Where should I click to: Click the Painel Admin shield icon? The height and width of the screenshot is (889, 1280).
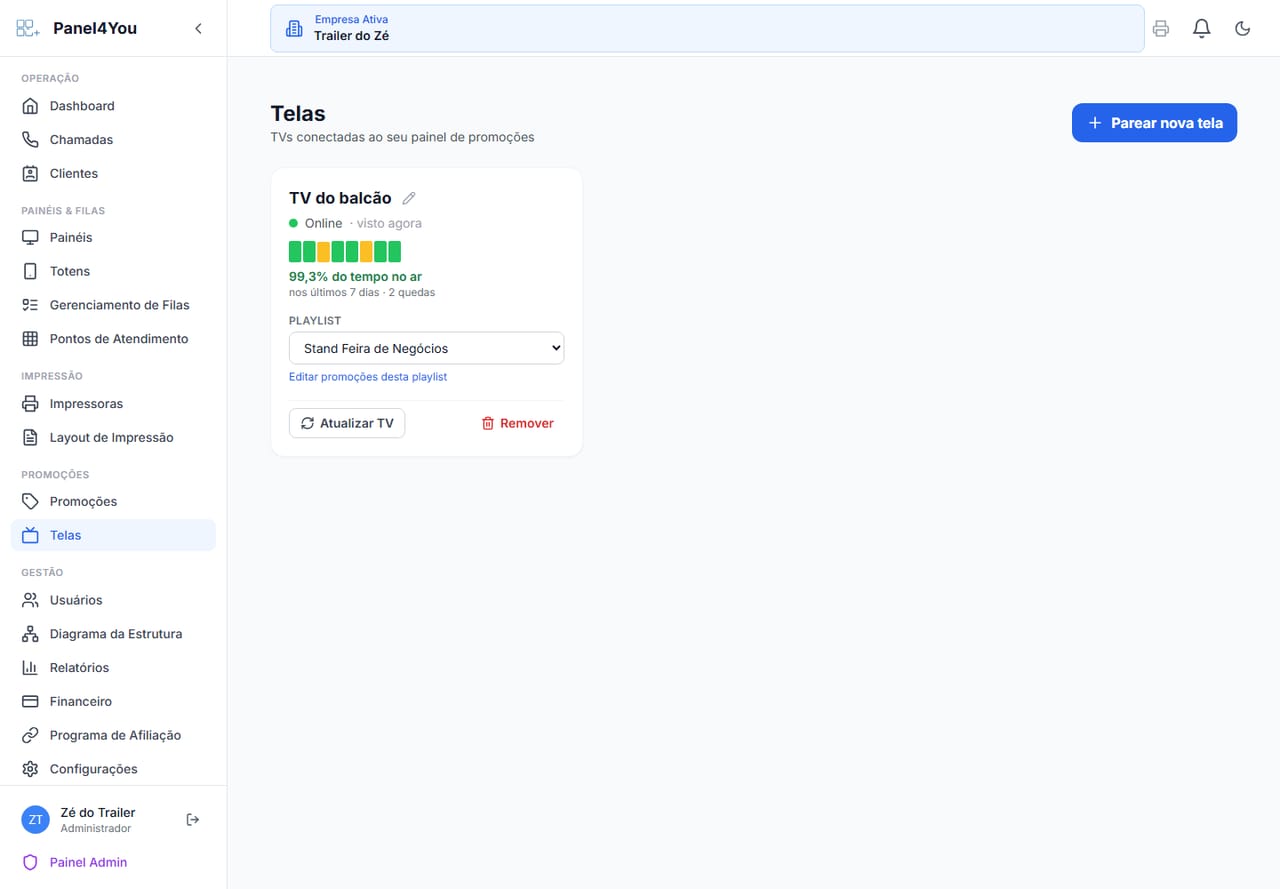(30, 862)
